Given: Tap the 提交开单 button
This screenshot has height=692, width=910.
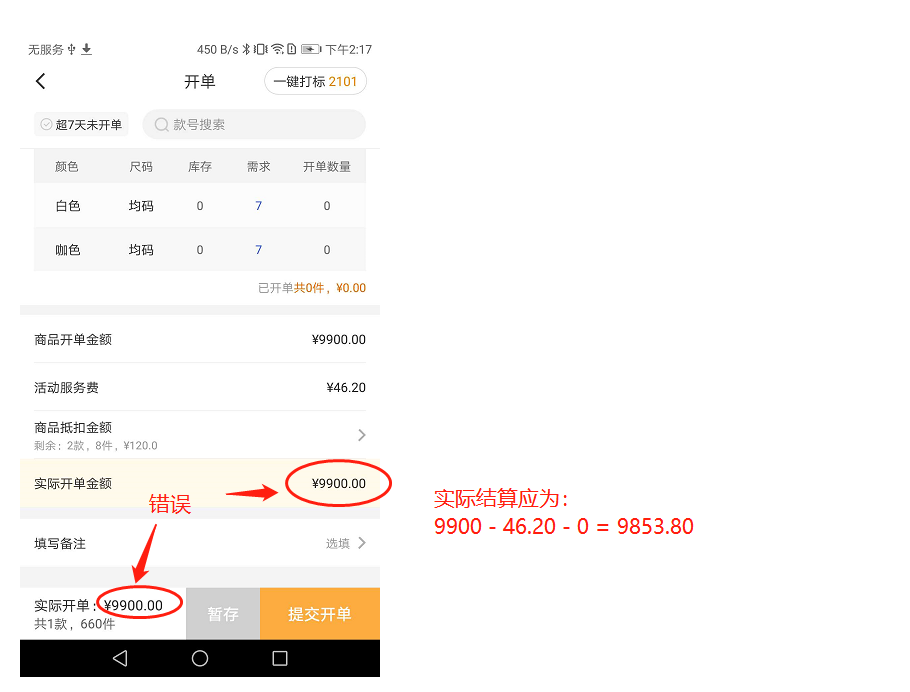Looking at the screenshot, I should [x=320, y=614].
